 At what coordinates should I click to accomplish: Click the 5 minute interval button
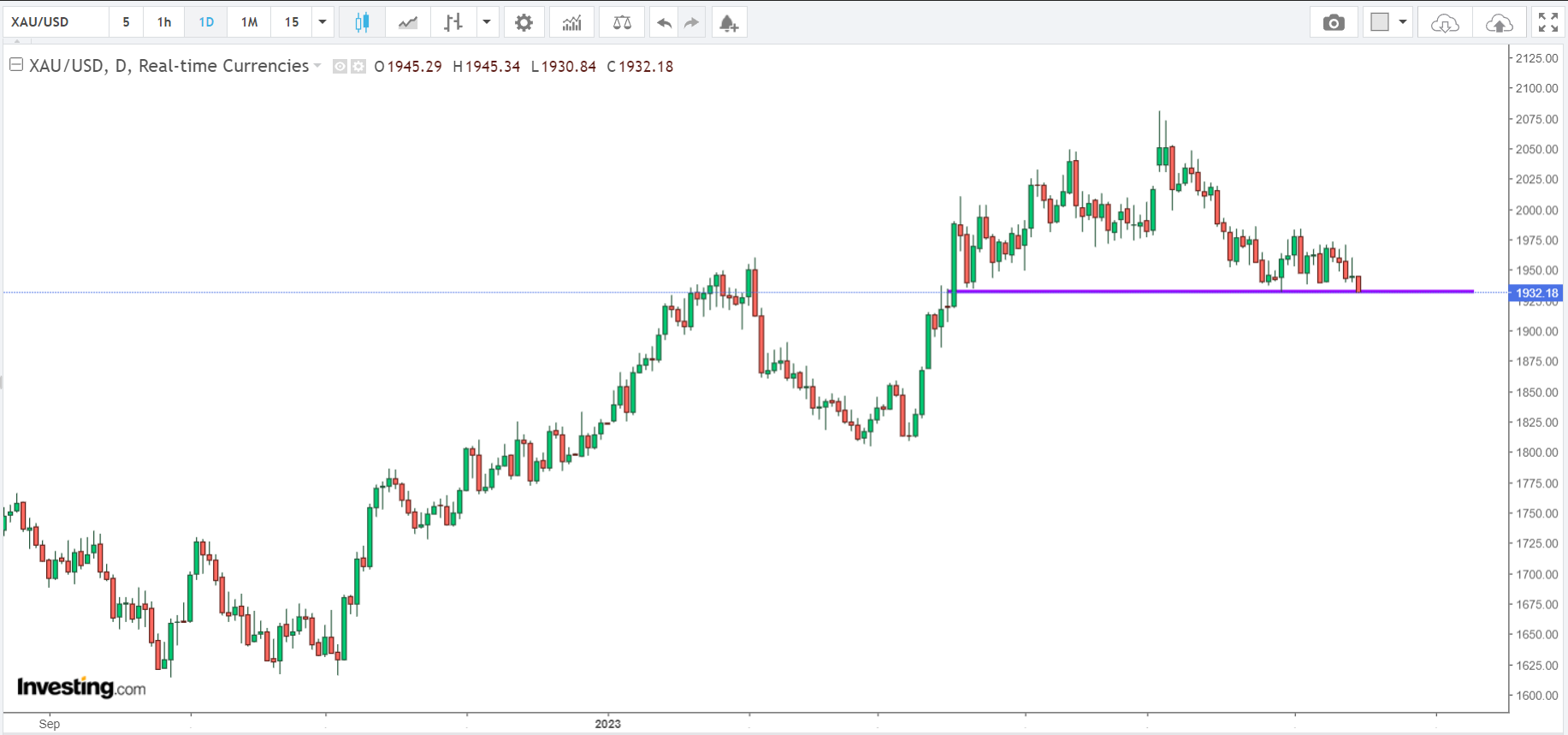[126, 22]
